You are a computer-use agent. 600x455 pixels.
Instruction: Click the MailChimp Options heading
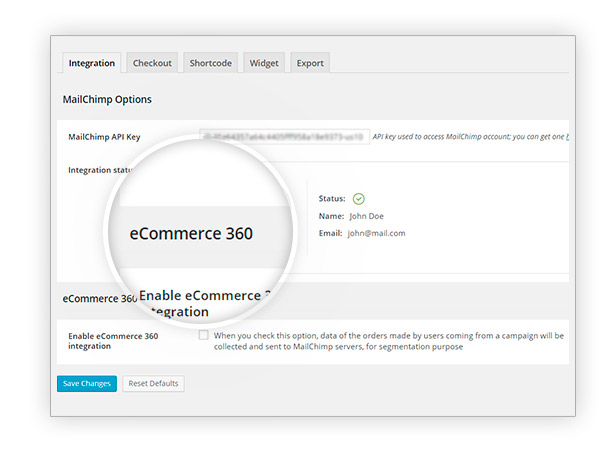[107, 99]
